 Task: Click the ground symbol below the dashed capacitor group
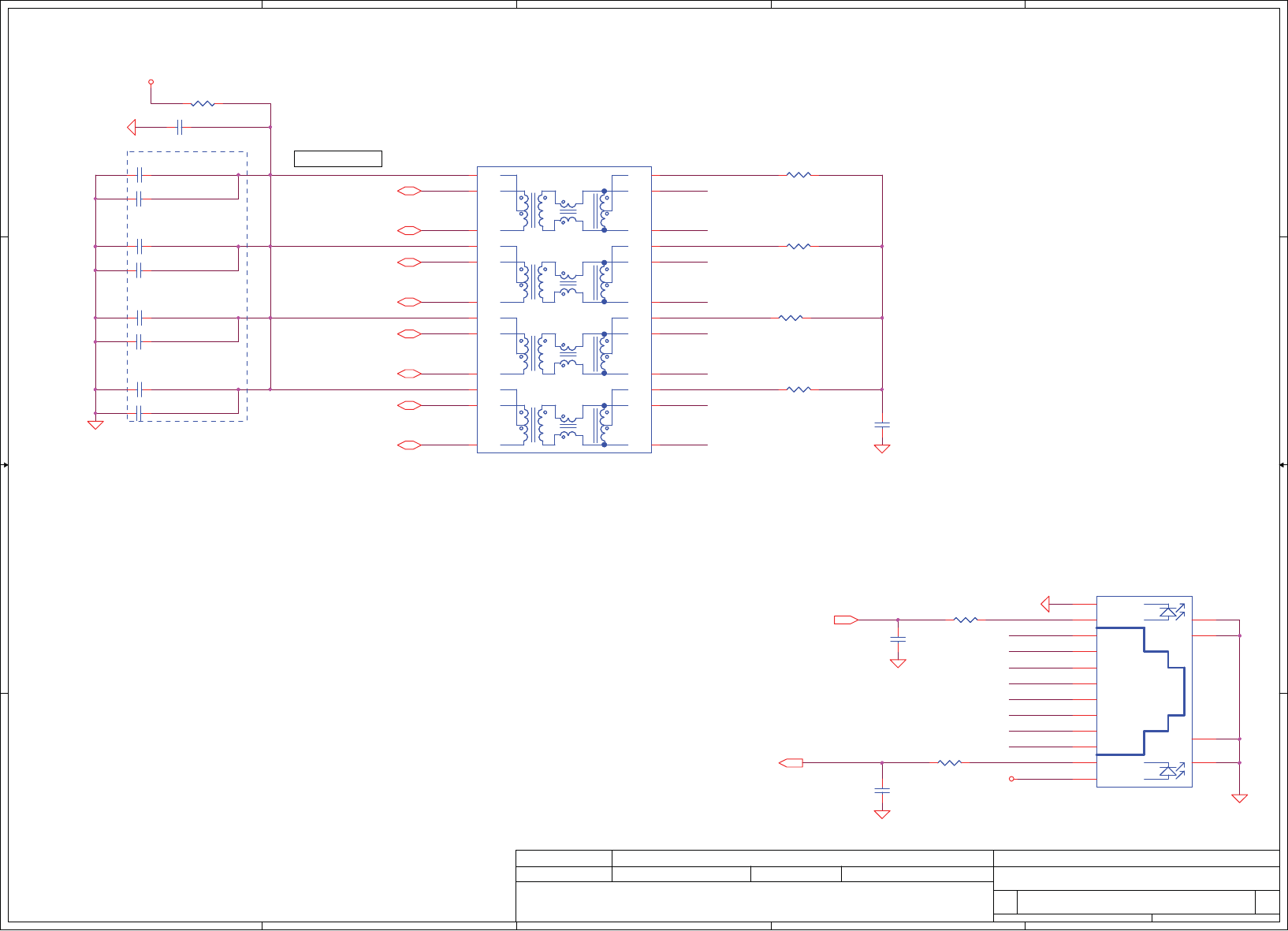95,425
